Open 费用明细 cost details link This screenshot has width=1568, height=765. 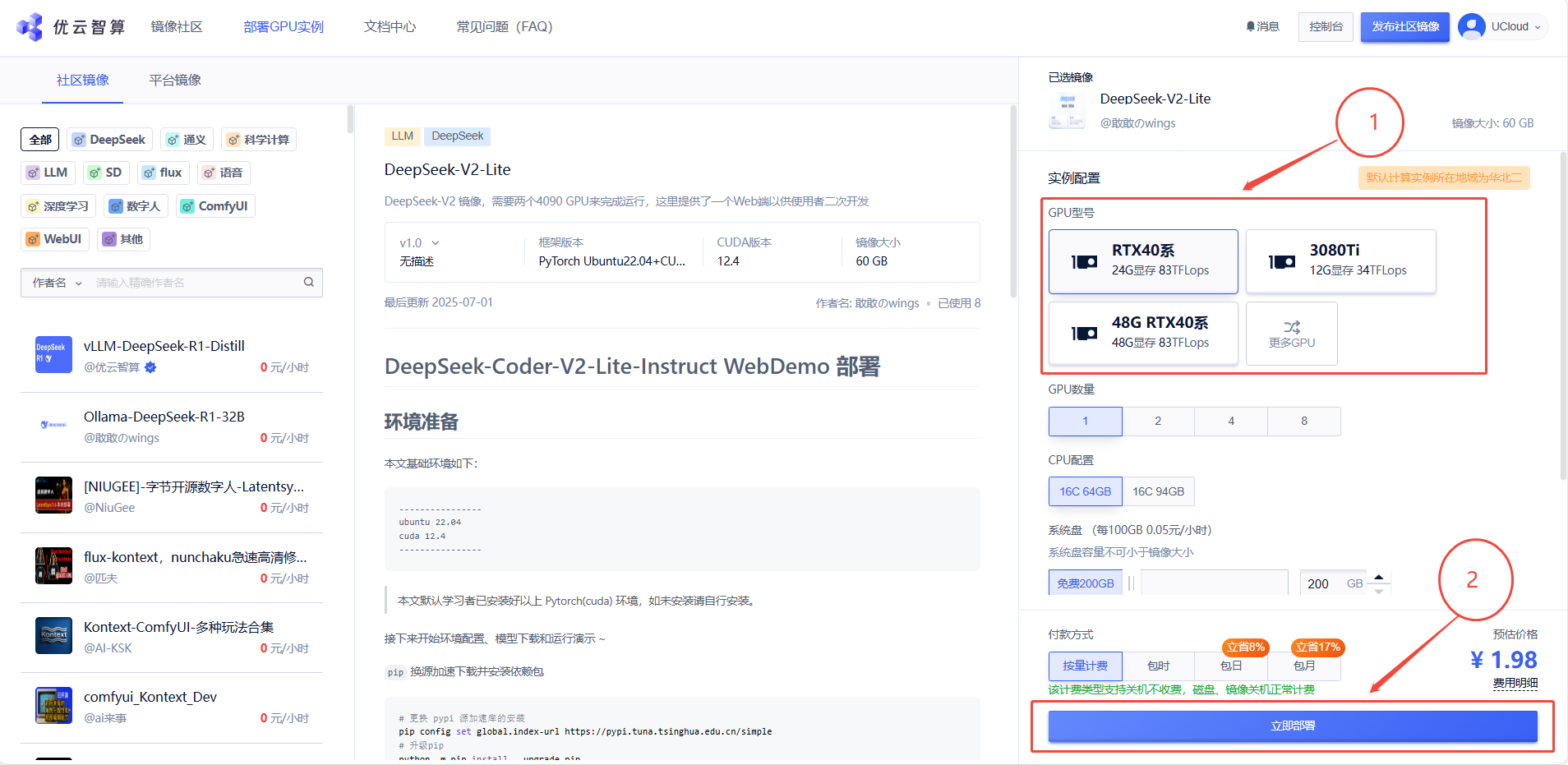(1515, 683)
